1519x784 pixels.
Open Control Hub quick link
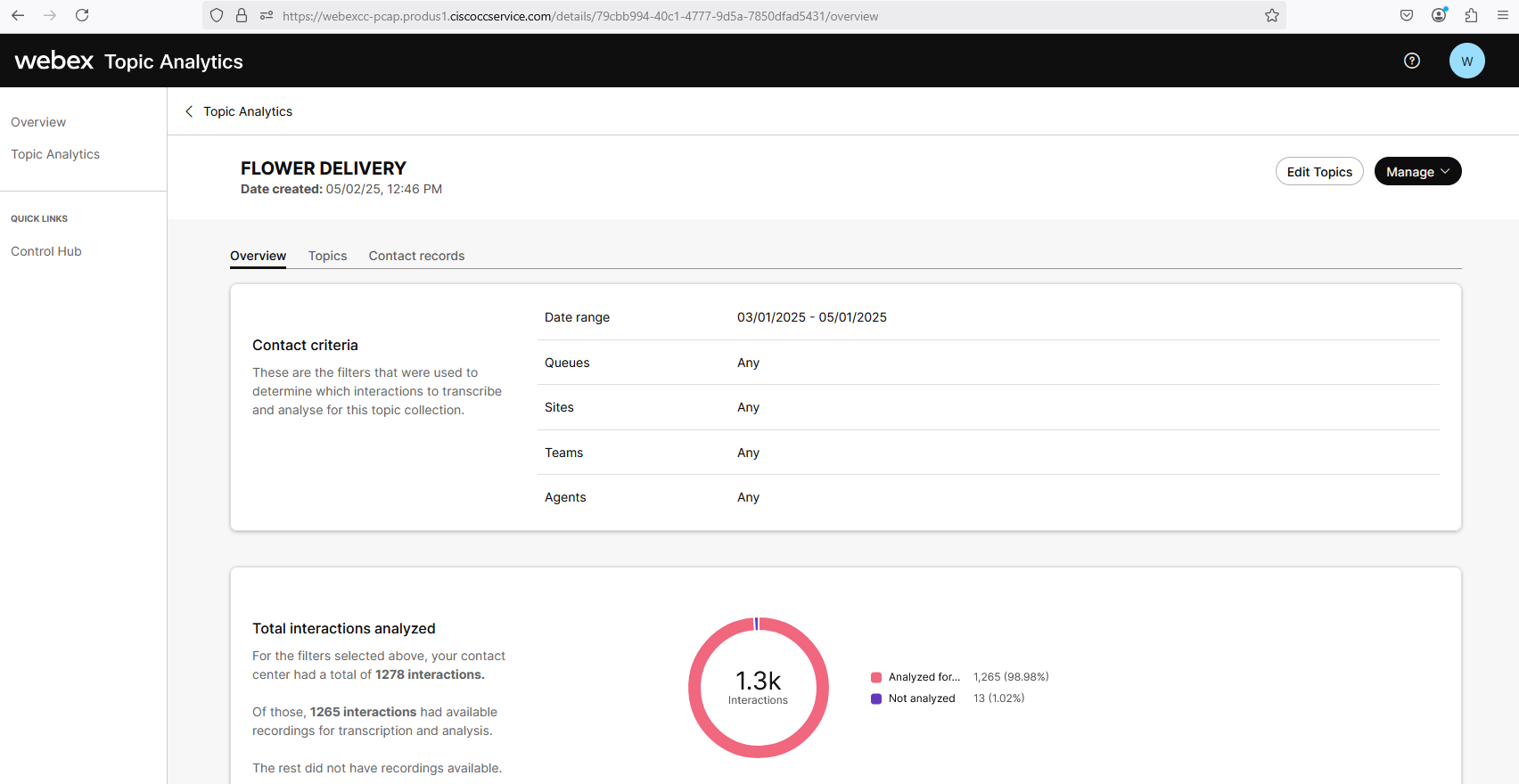[46, 251]
